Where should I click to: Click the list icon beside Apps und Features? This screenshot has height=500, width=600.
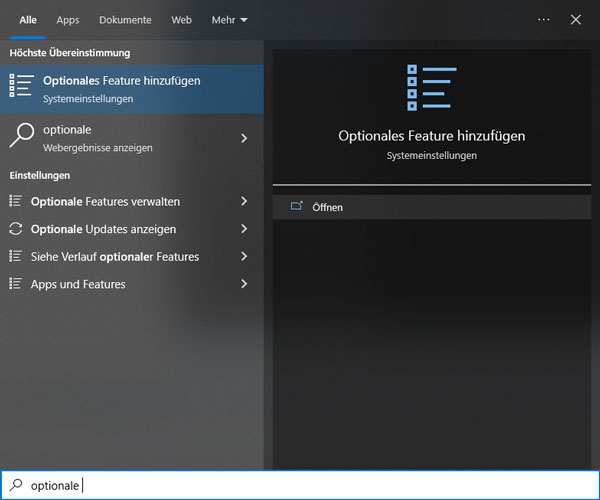(15, 284)
